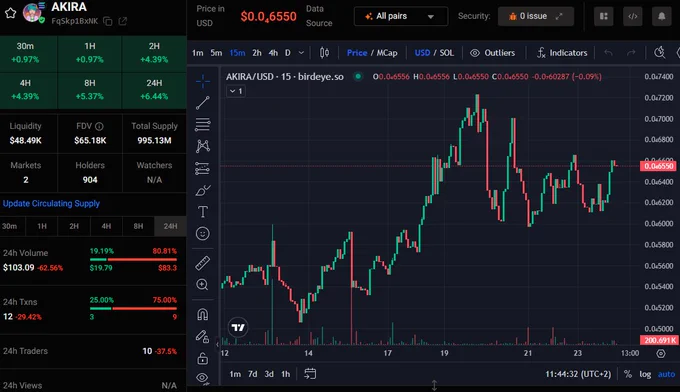Open timezone 11:44:32 (UTC+2) selector
Image resolution: width=680 pixels, height=392 pixels.
pyautogui.click(x=578, y=374)
